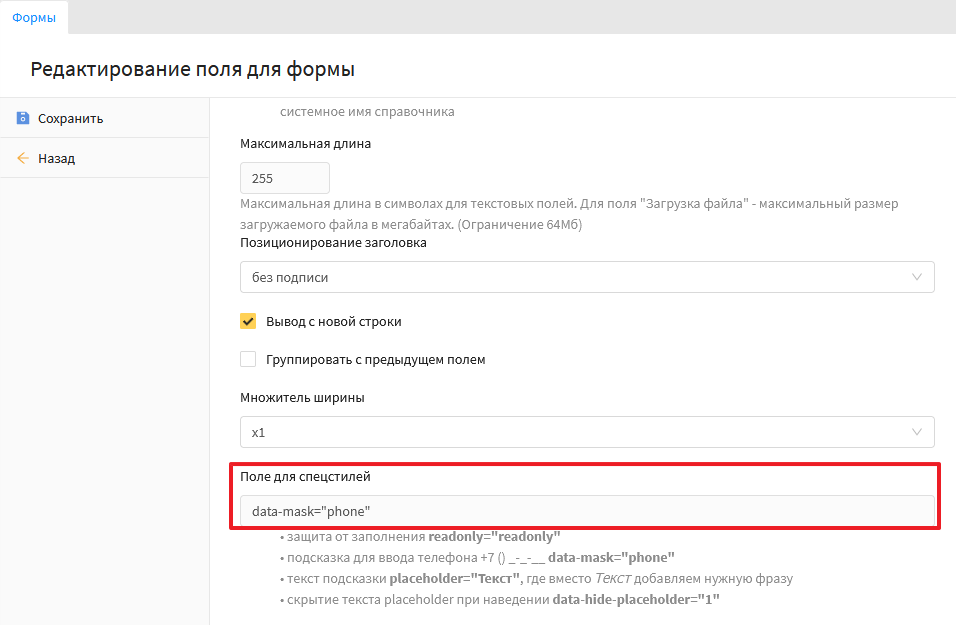Click the readonly="readonly" hint text
Viewport: 956px width, 625px height.
[x=494, y=536]
